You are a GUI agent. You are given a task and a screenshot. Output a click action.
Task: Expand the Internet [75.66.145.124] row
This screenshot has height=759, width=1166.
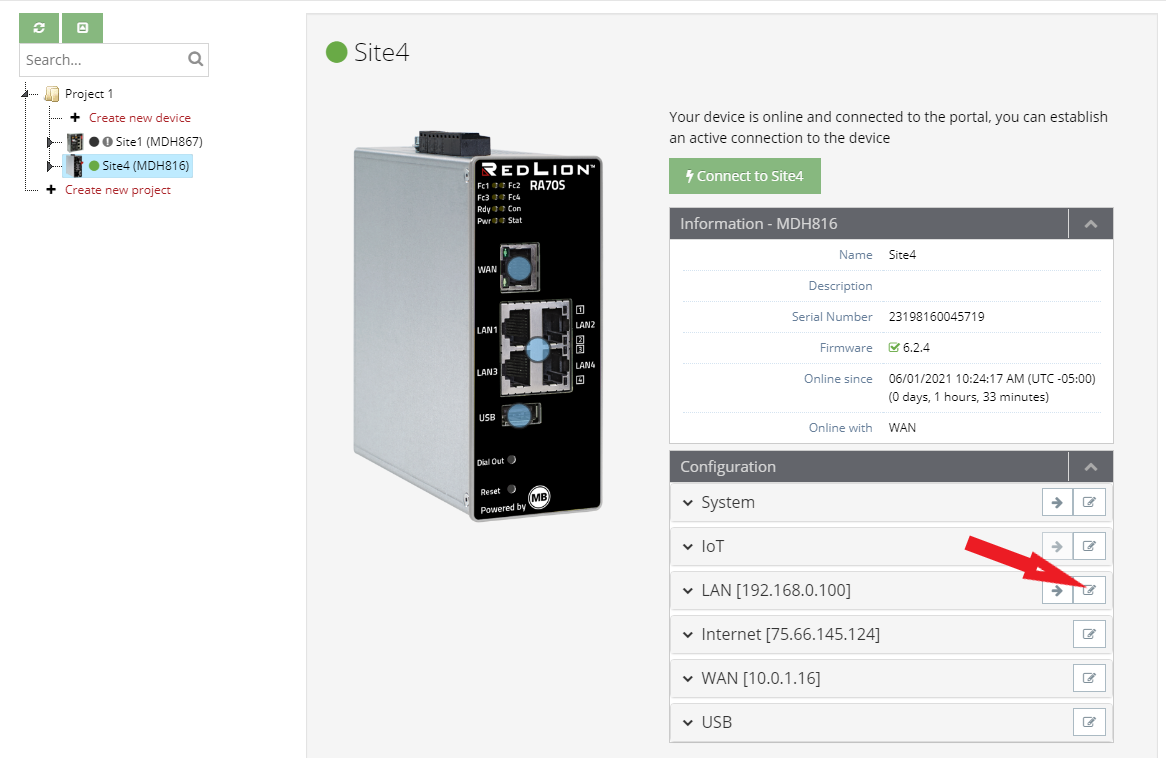click(x=688, y=635)
